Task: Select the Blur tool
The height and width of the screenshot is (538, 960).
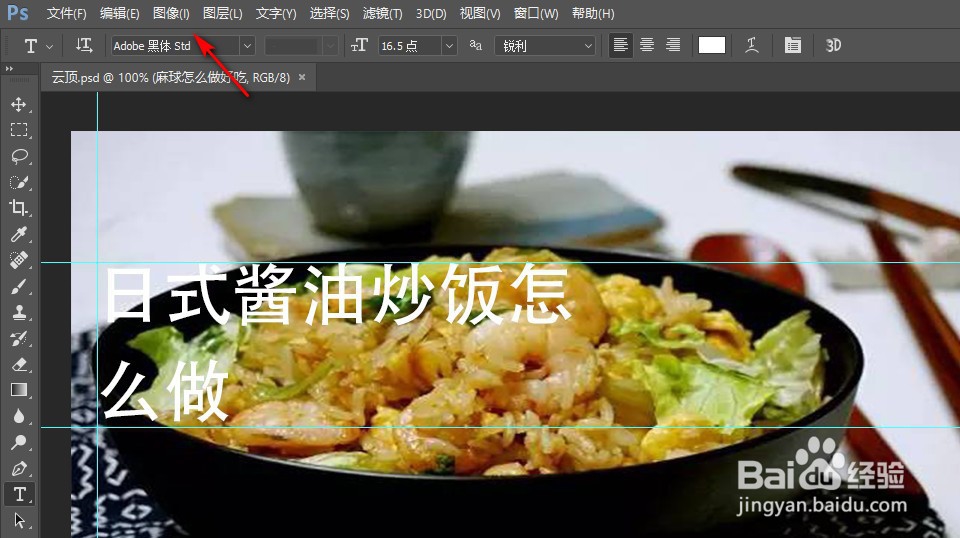Action: point(18,416)
